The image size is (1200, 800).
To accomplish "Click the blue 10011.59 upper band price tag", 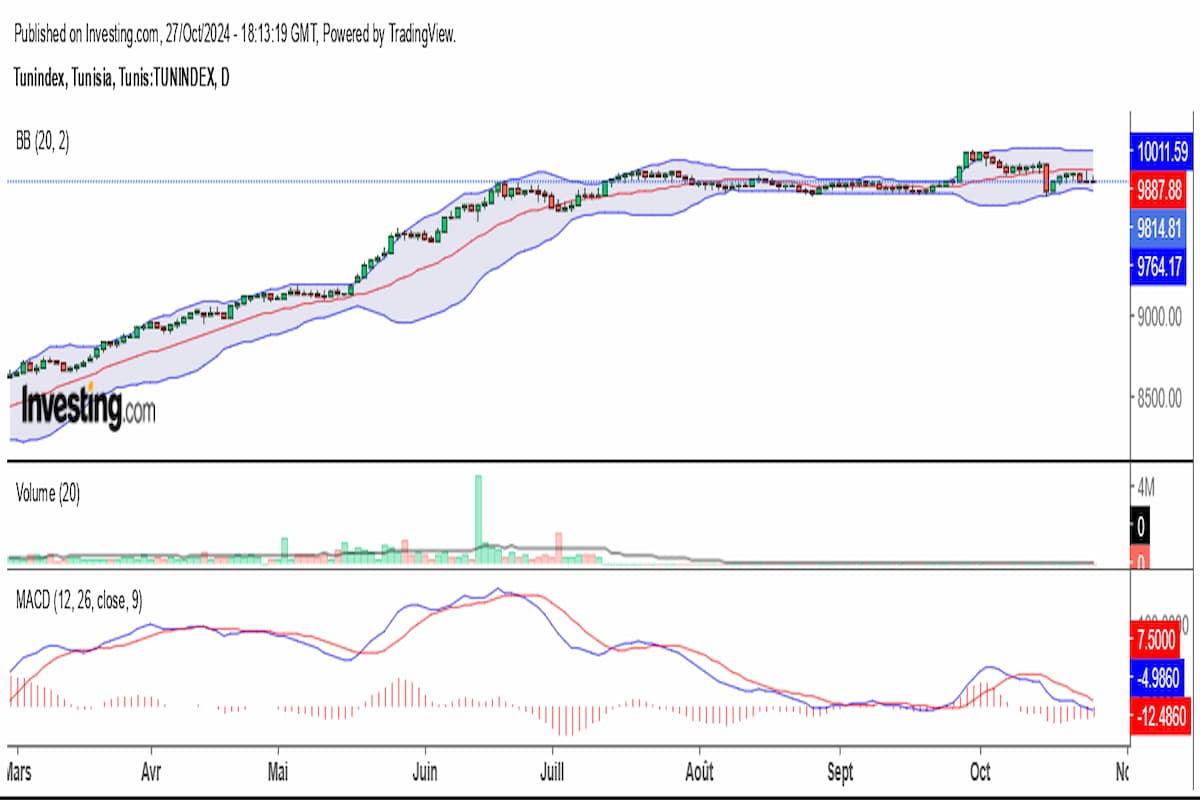I will click(x=1161, y=152).
